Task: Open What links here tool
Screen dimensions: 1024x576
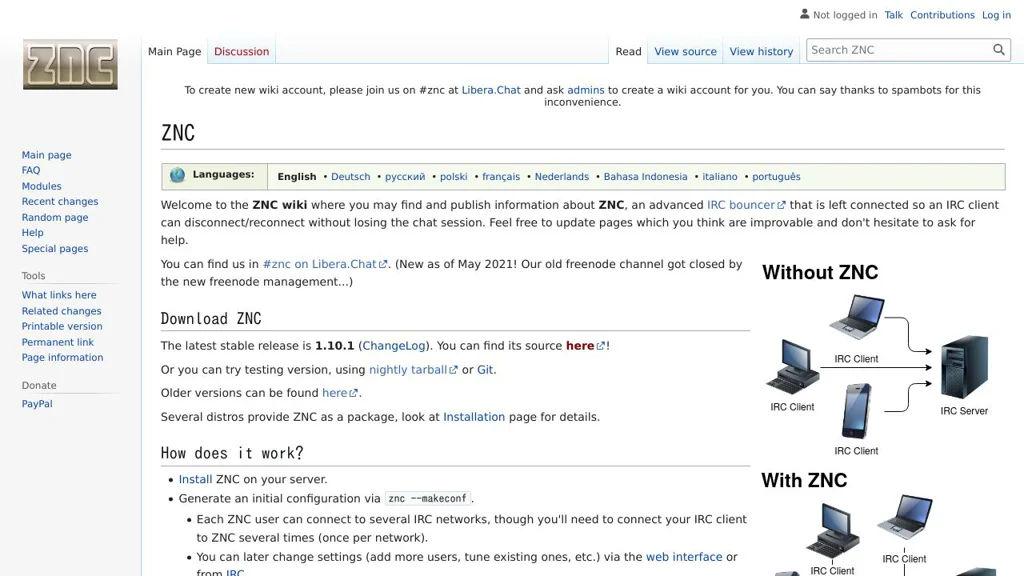Action: (59, 295)
